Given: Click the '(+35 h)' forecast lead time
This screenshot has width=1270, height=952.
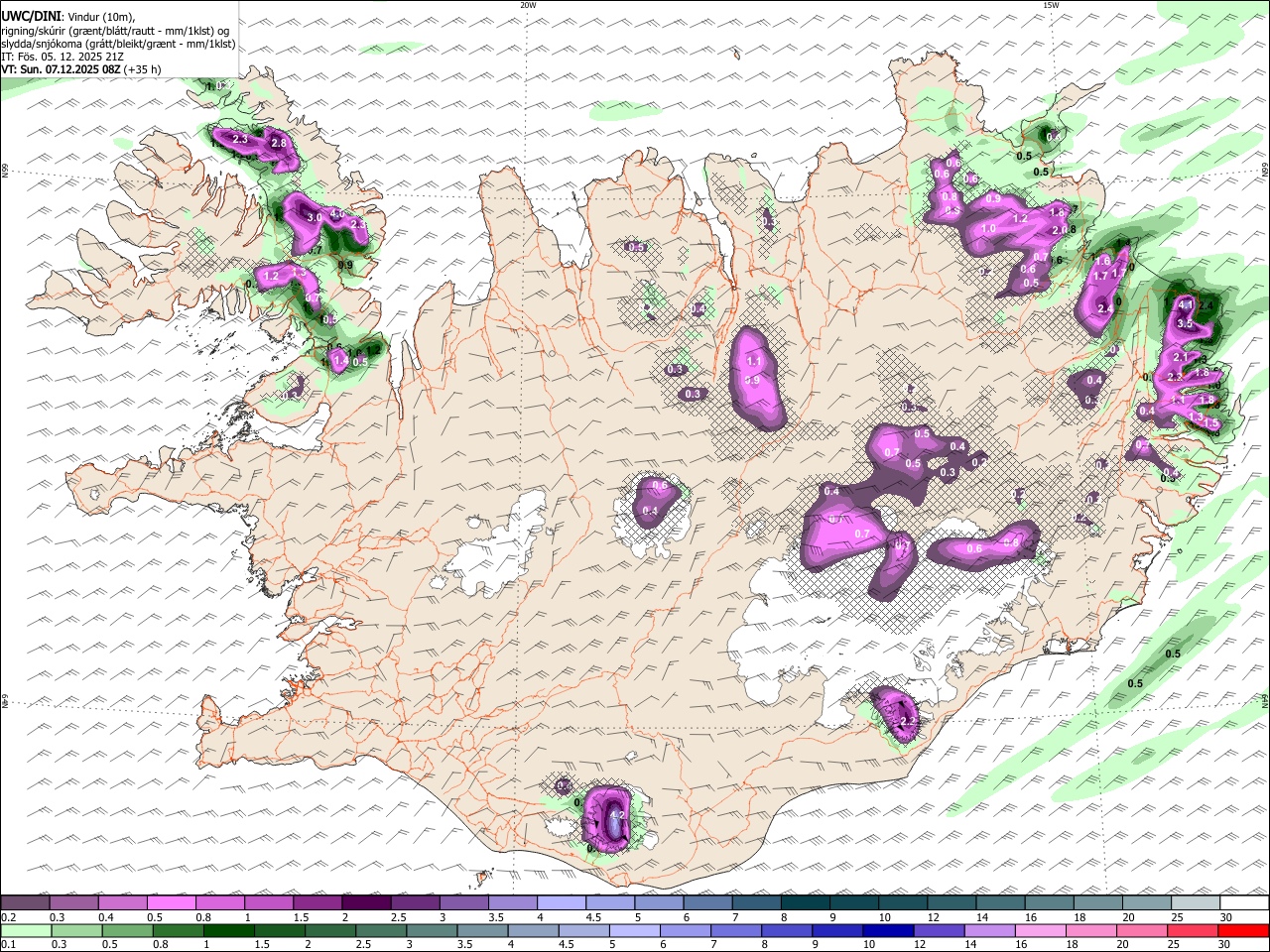Looking at the screenshot, I should [x=143, y=69].
